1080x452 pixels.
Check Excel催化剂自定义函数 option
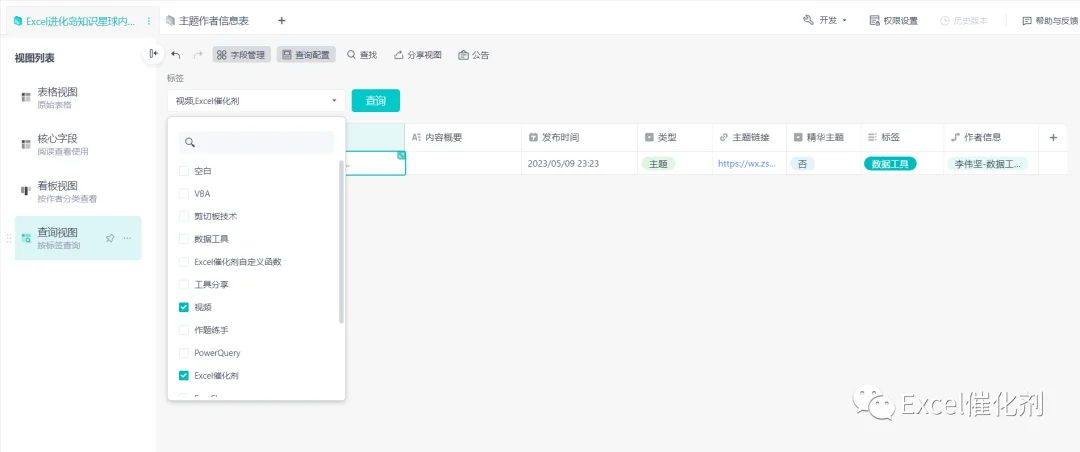(184, 262)
